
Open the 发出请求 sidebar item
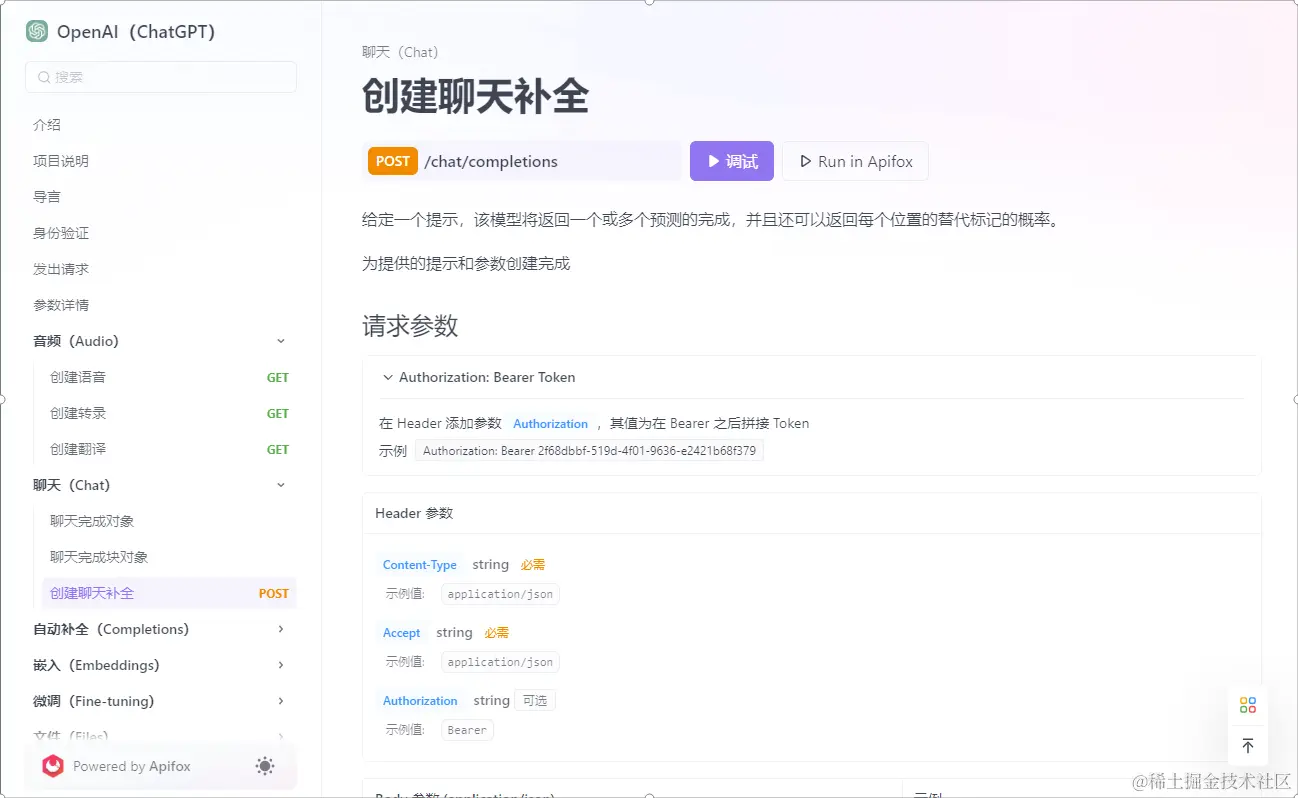pyautogui.click(x=61, y=269)
